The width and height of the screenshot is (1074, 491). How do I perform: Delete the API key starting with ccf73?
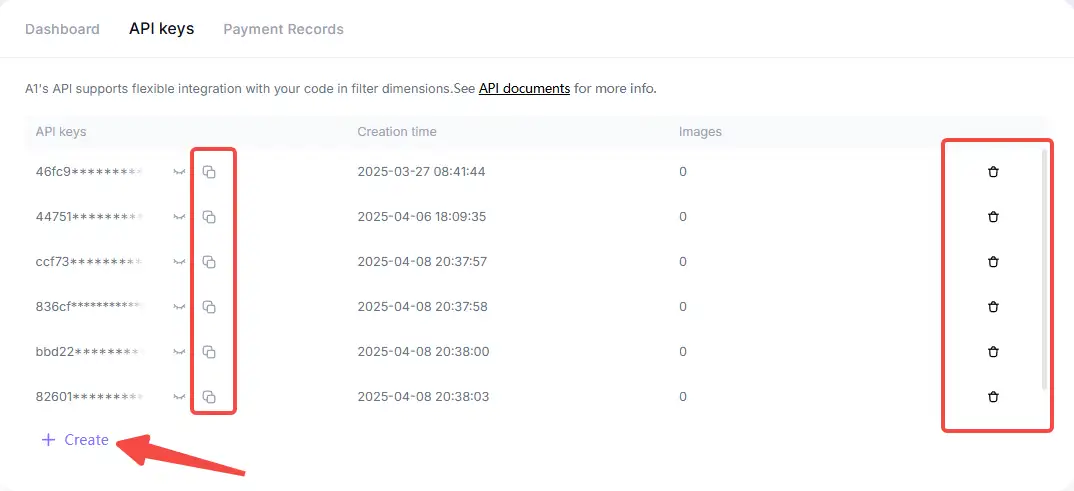(x=993, y=262)
